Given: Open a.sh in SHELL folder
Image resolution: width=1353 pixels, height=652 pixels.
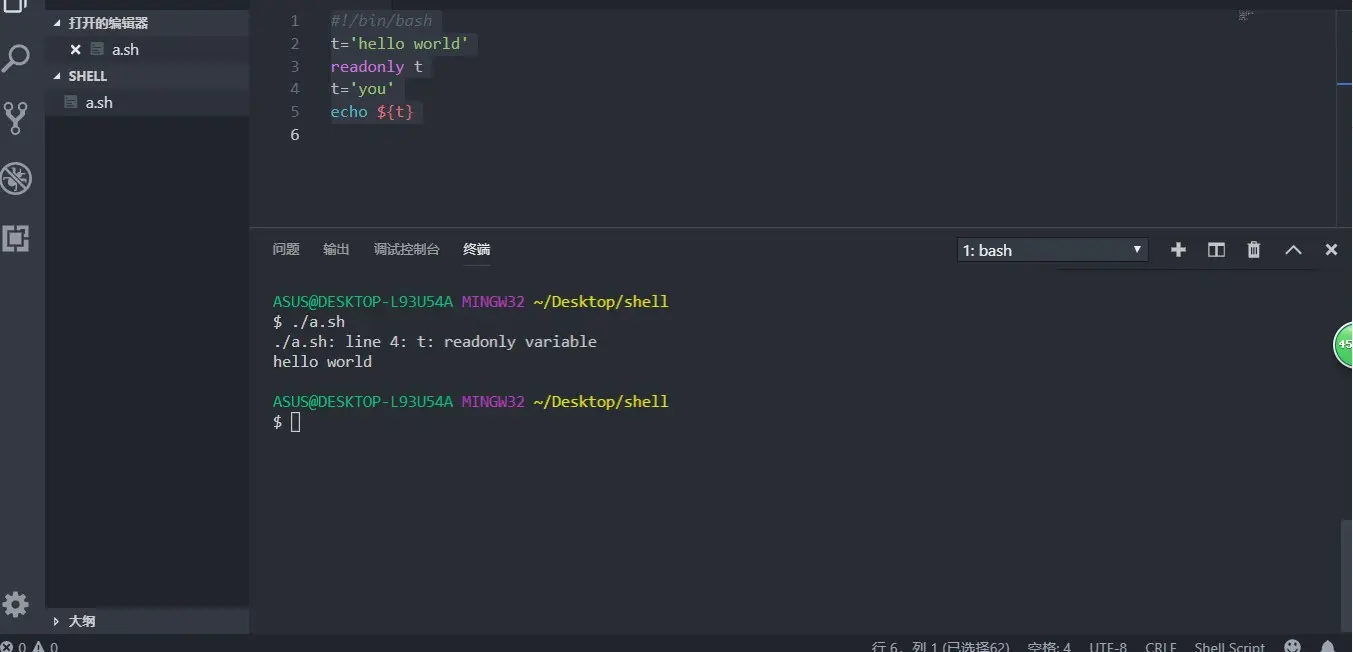Looking at the screenshot, I should pyautogui.click(x=147, y=102).
